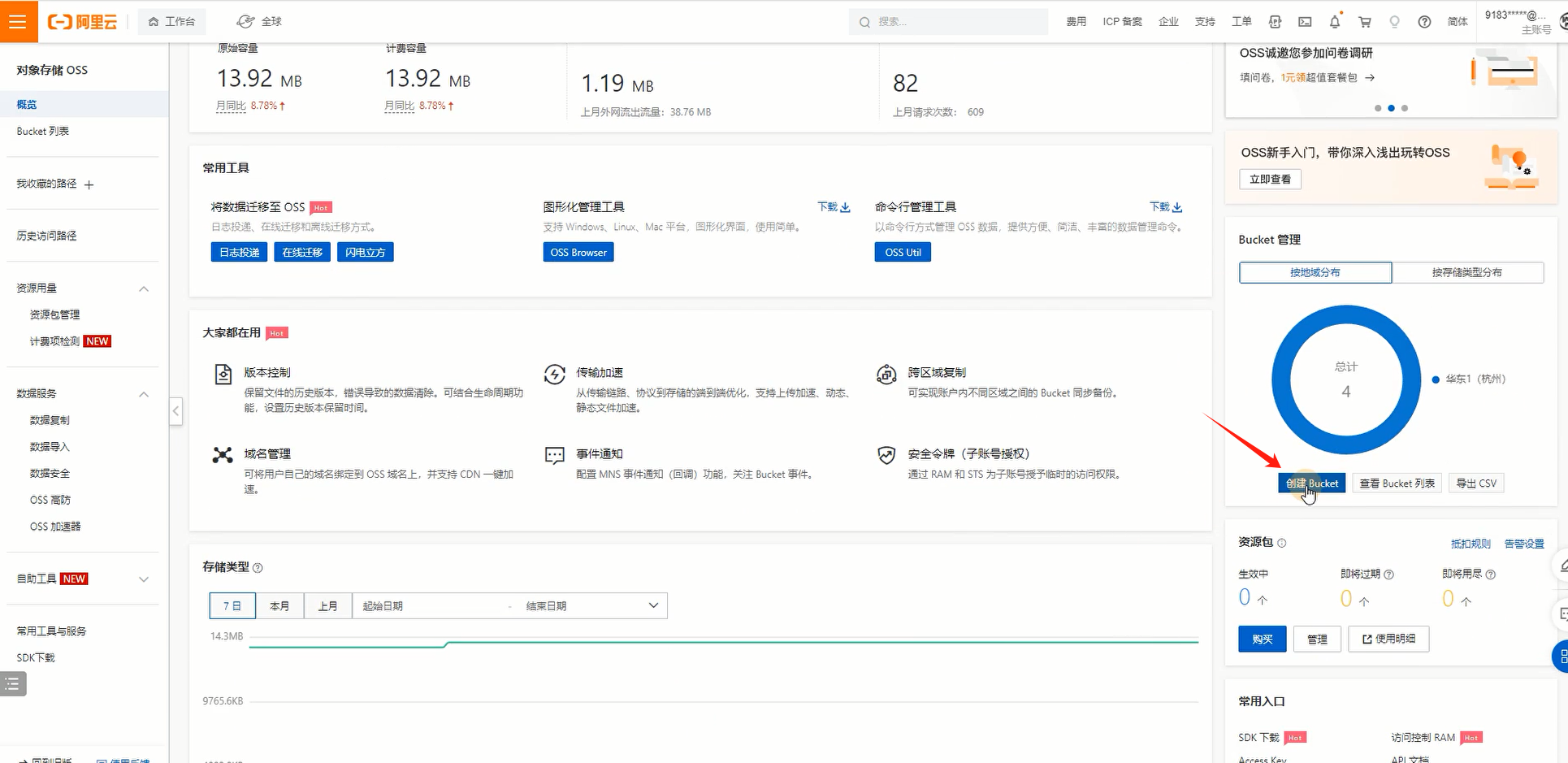
Task: Select the 上月 time range
Action: (327, 606)
